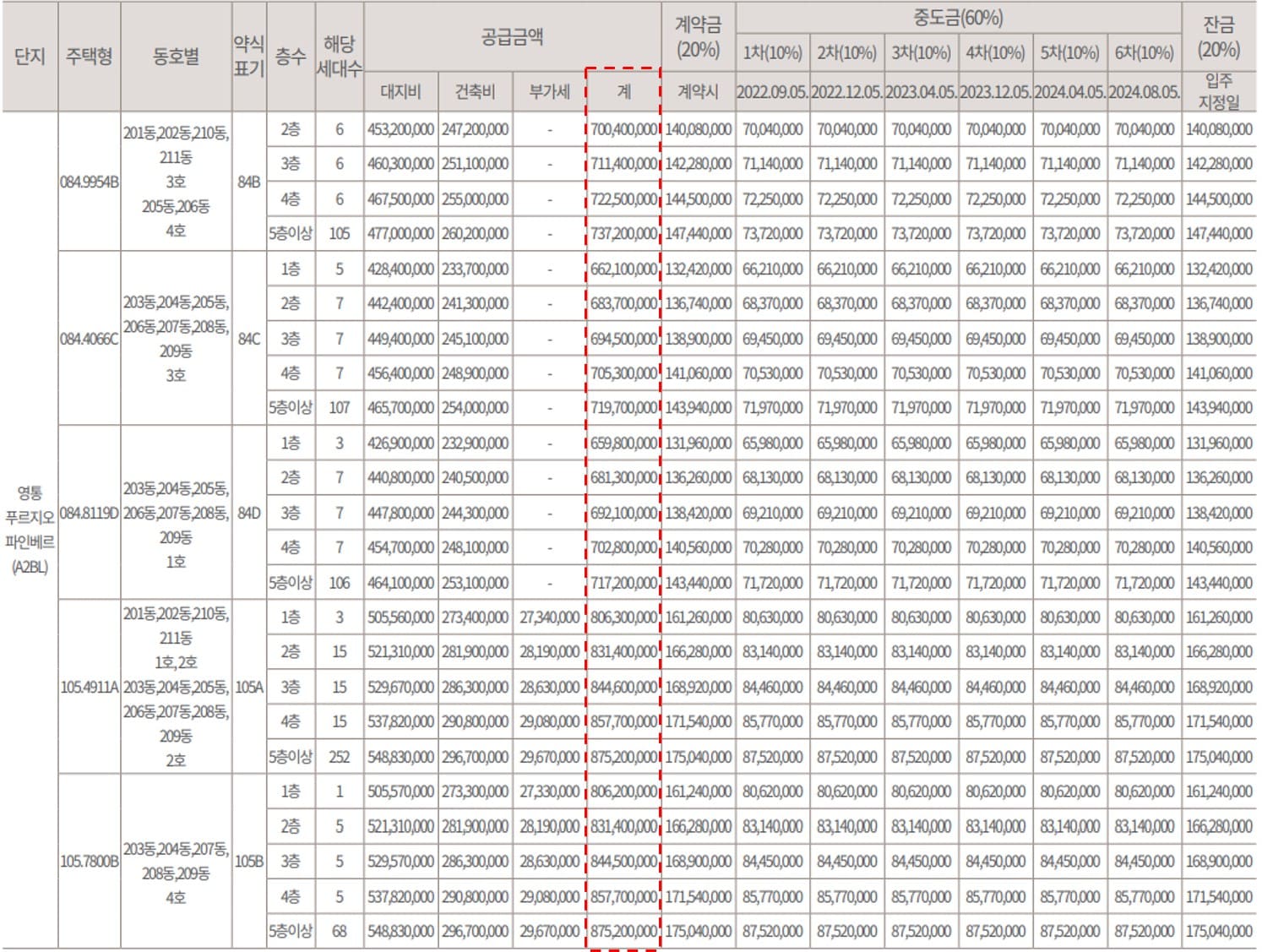Select the '대지비' sub-header
This screenshot has height=952, width=1262.
[x=400, y=91]
